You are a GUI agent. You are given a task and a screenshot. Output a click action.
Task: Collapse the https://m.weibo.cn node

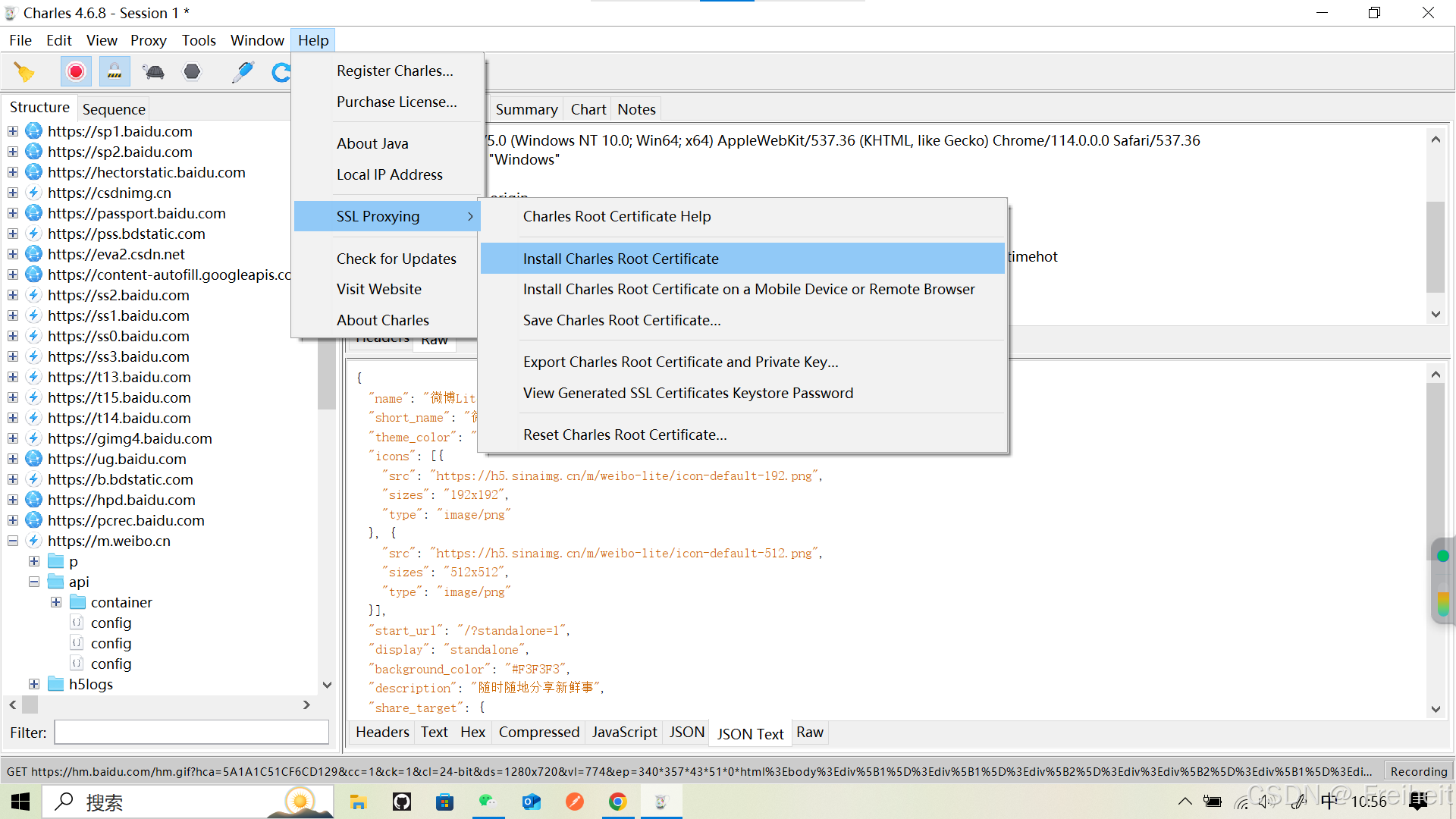(x=13, y=541)
